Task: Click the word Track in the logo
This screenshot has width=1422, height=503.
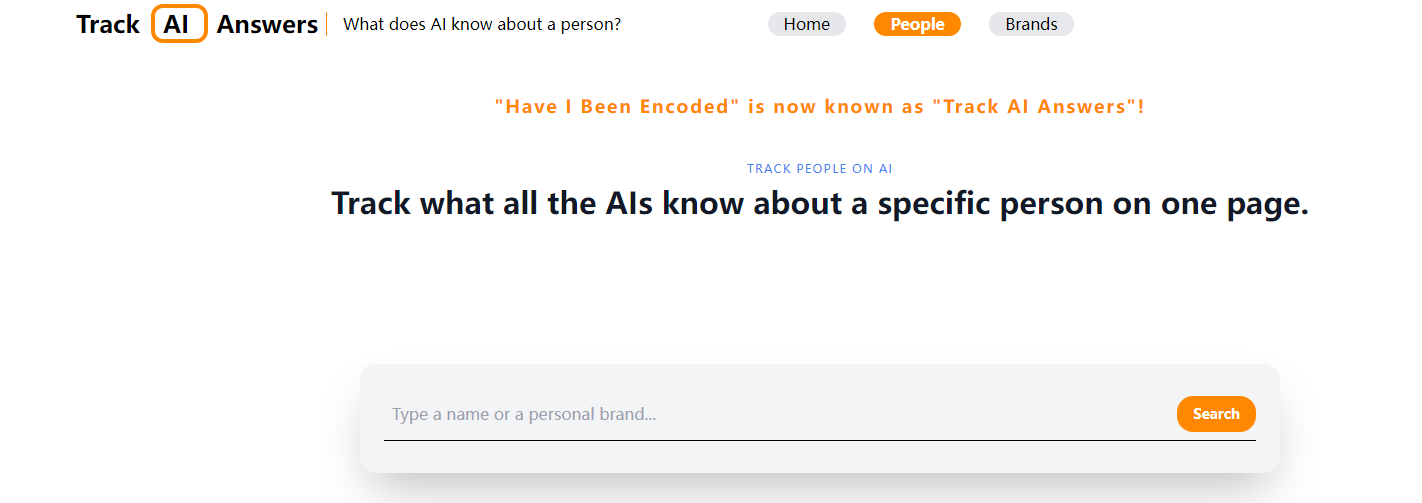Action: (108, 24)
